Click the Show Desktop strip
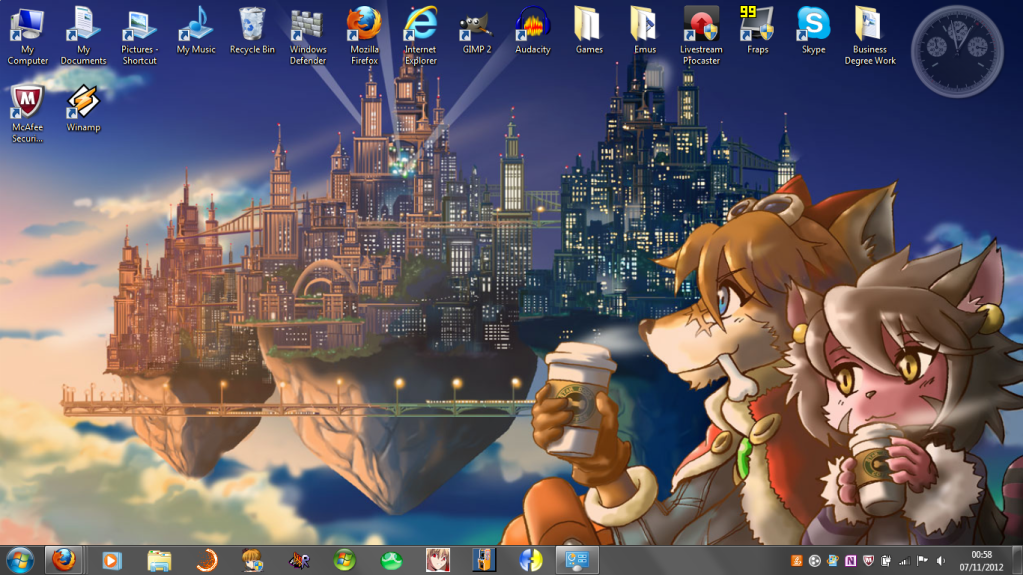This screenshot has width=1023, height=575. [x=1017, y=561]
